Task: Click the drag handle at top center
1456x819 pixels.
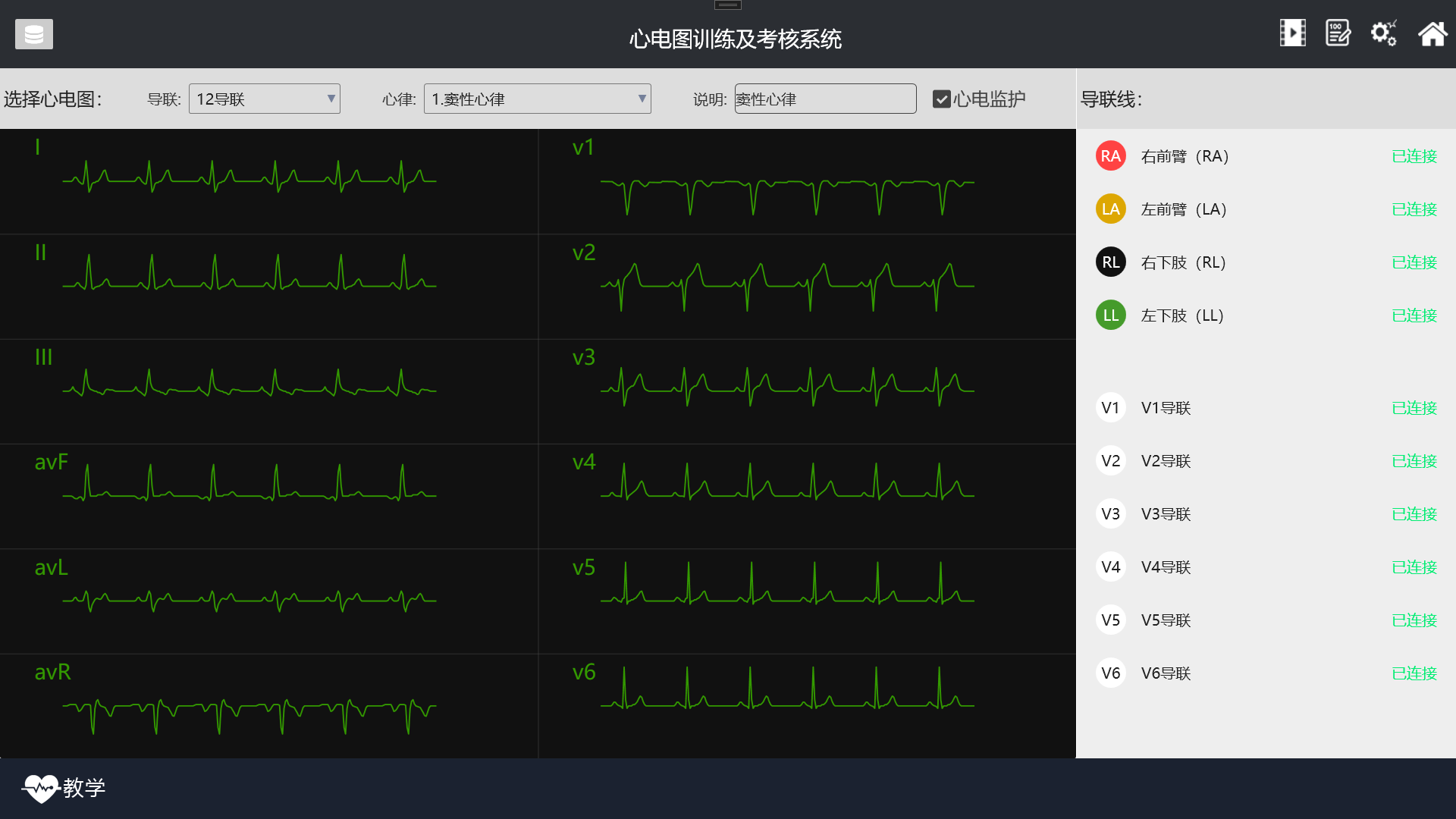Action: point(727,5)
